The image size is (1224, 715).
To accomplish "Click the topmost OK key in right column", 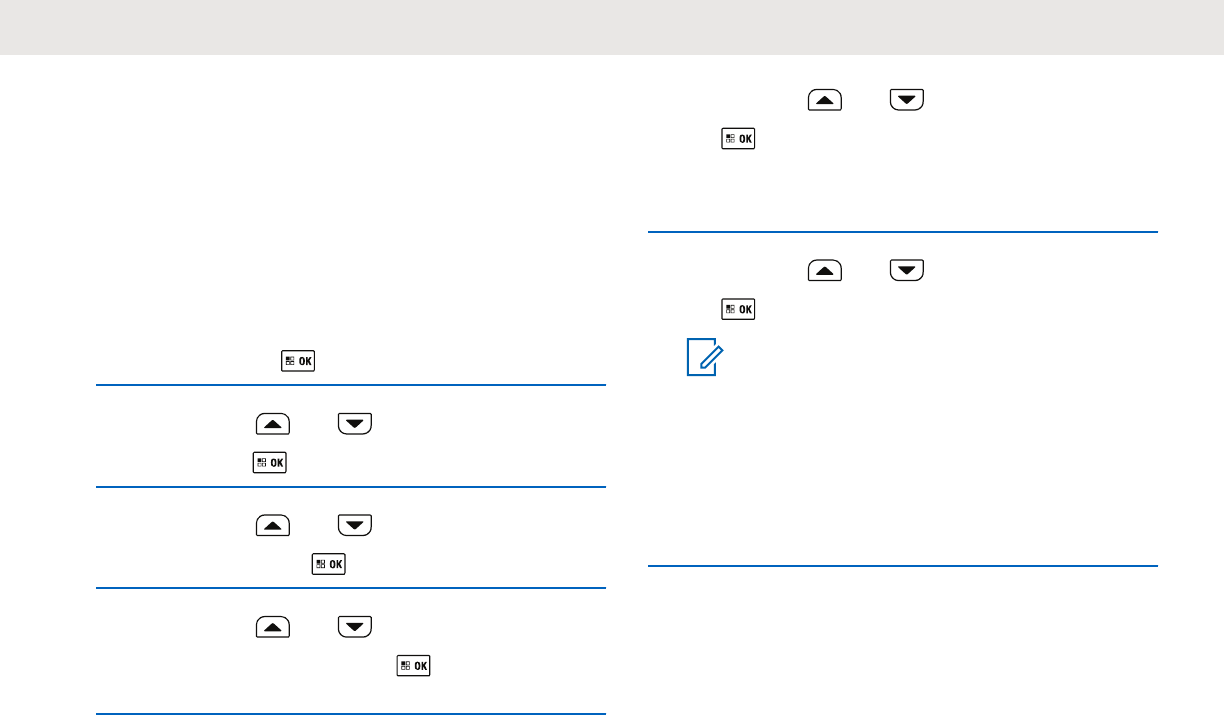I will [738, 140].
